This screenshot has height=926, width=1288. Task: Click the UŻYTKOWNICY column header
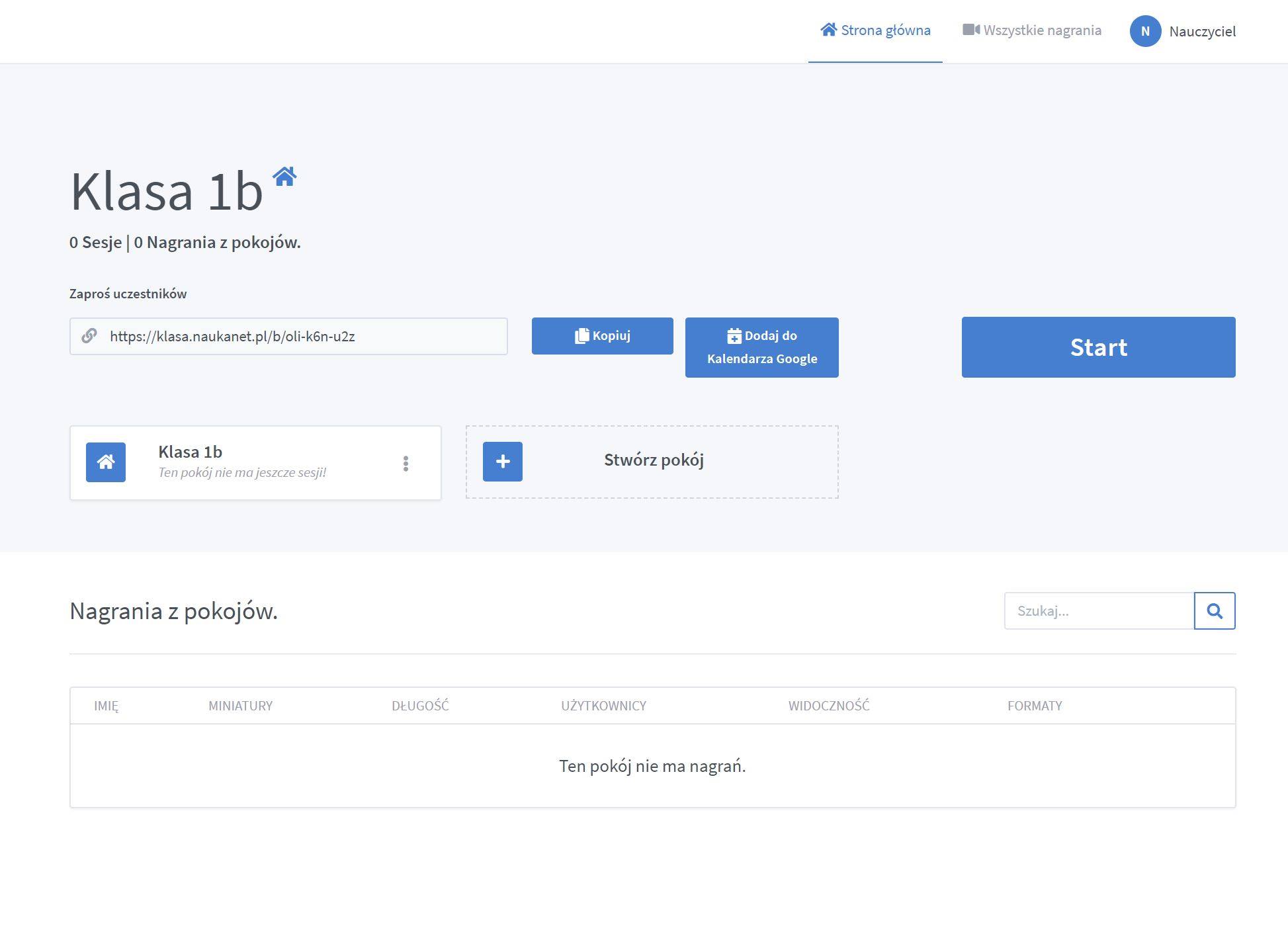(x=603, y=706)
